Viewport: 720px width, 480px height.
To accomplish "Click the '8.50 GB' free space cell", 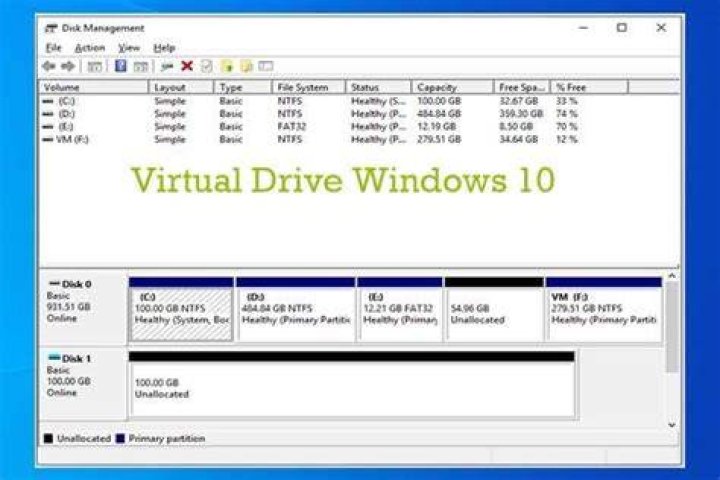I will point(516,127).
